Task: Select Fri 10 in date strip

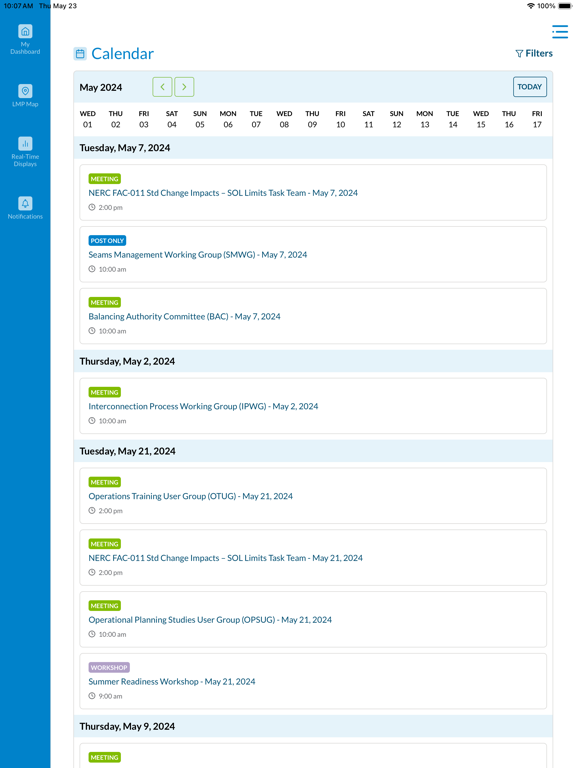Action: coord(340,119)
